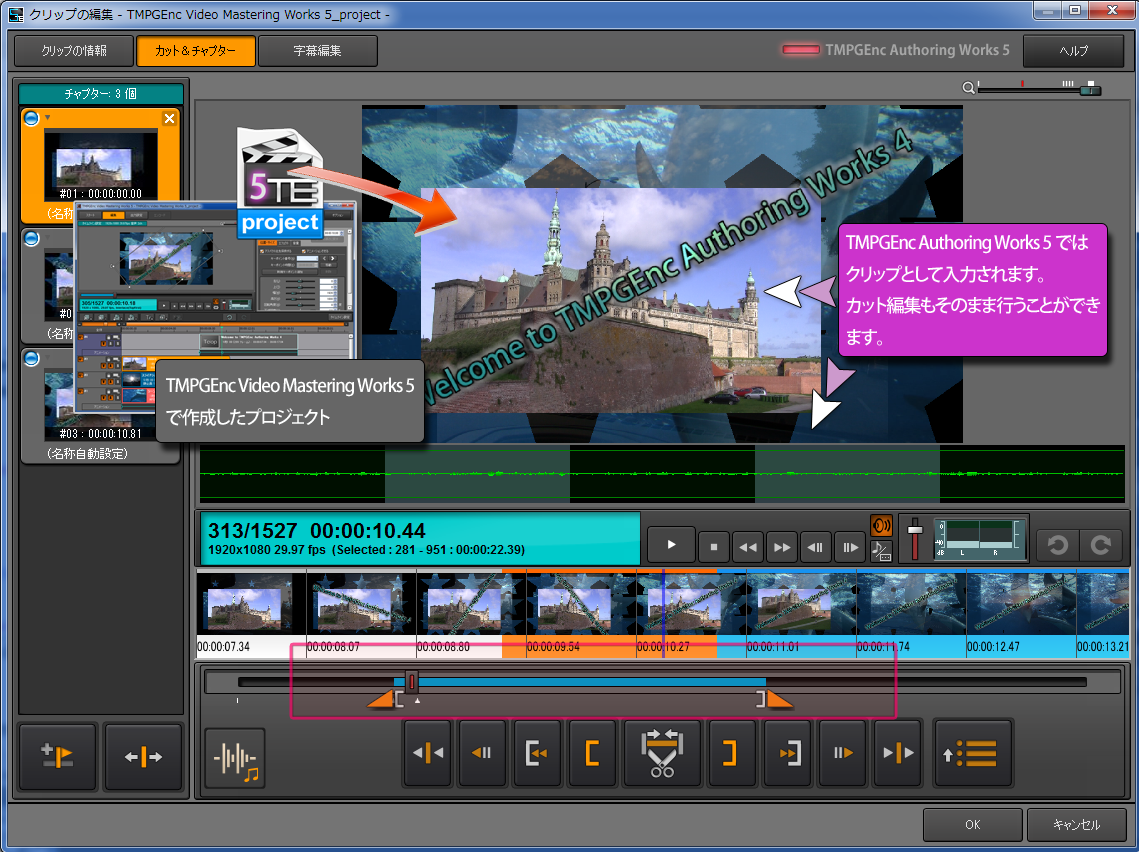Switch to the 字幕編集 tab

318,50
